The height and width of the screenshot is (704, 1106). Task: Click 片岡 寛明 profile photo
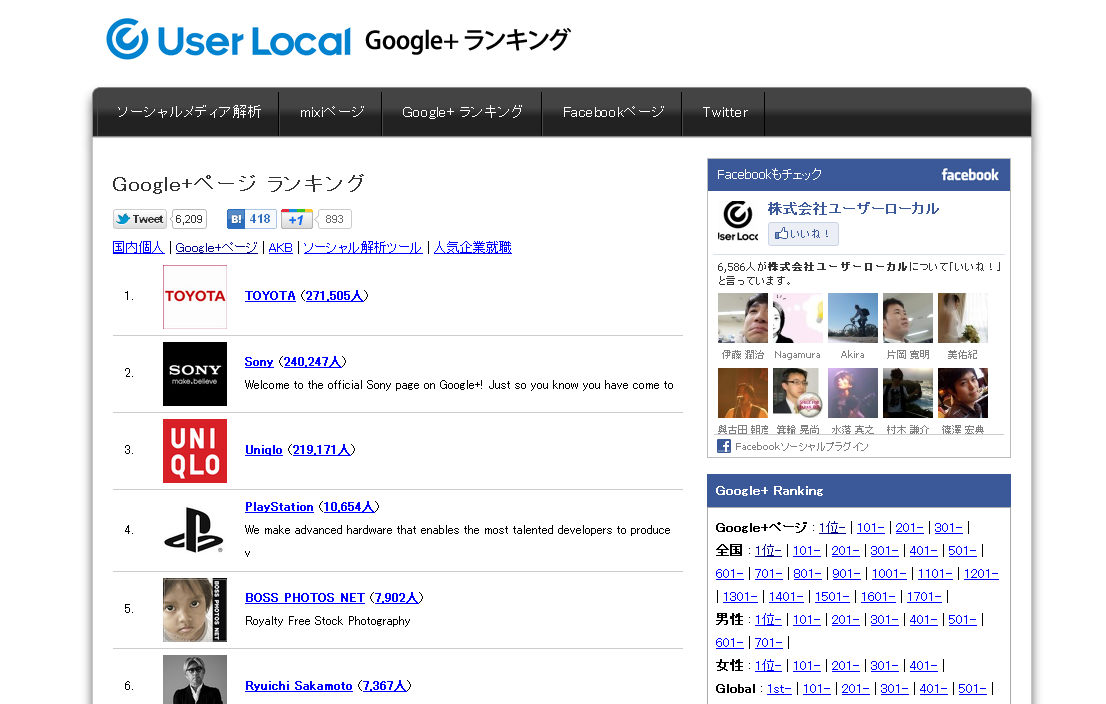coord(908,318)
